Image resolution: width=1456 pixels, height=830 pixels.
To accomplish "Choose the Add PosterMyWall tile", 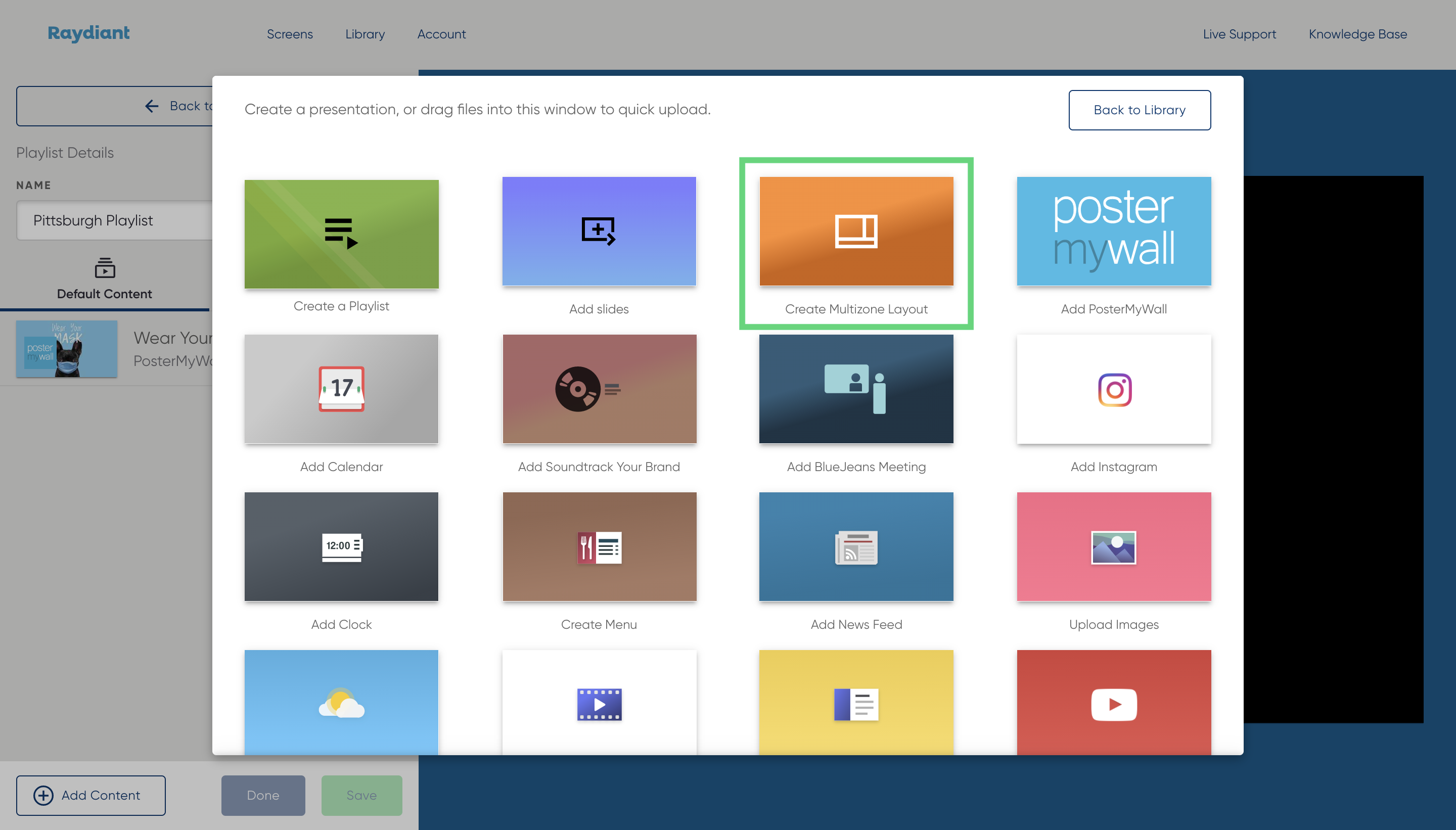I will click(1113, 232).
